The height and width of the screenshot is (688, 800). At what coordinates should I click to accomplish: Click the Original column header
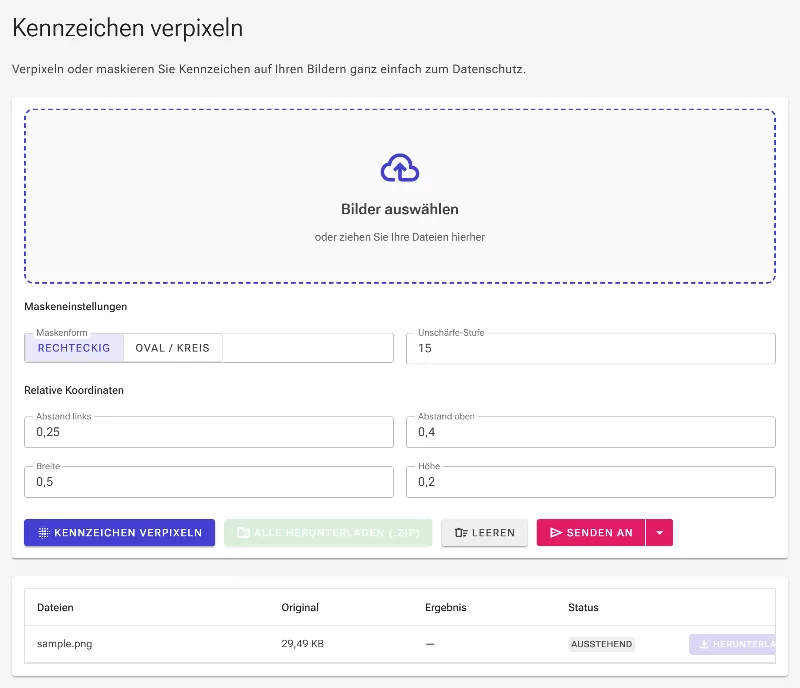pos(300,607)
